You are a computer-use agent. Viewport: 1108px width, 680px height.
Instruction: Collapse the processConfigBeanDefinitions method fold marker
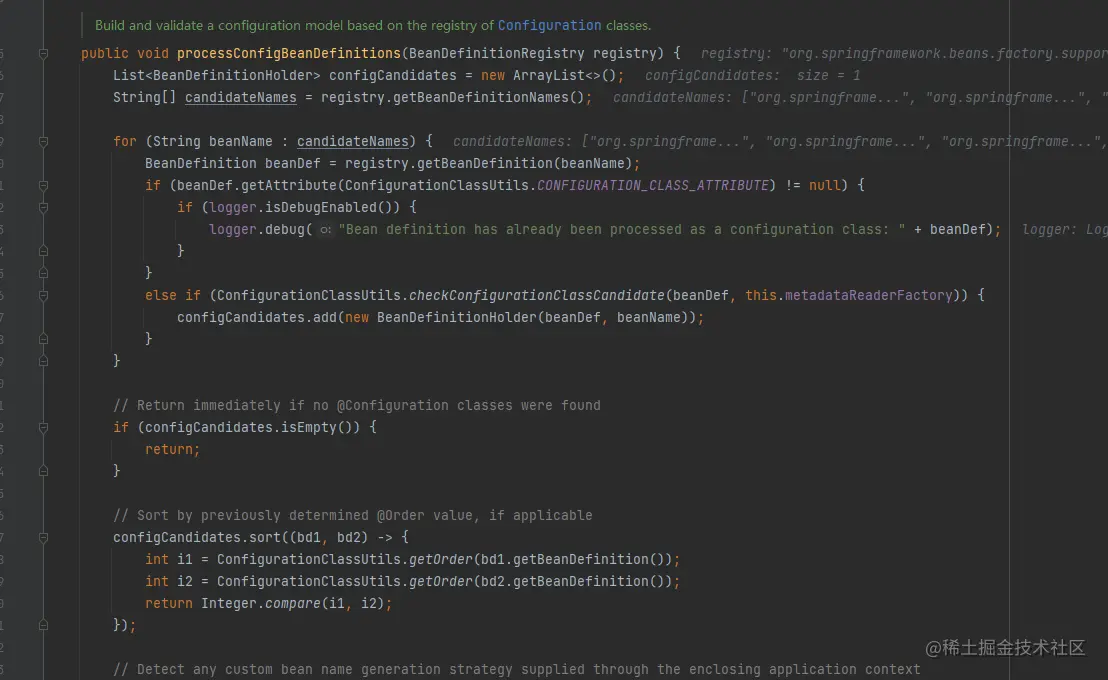[43, 54]
